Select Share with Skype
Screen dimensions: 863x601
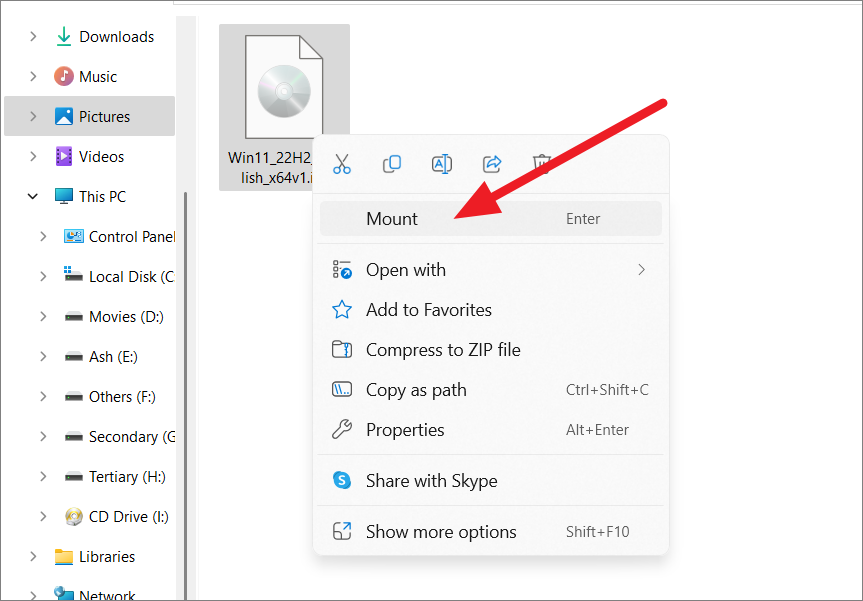pyautogui.click(x=490, y=480)
